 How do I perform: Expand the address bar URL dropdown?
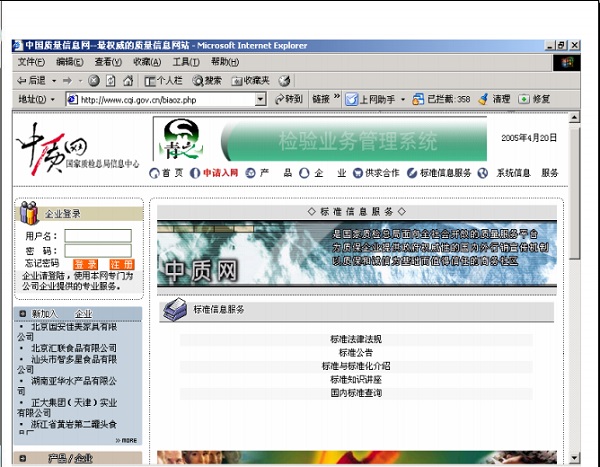[260, 100]
